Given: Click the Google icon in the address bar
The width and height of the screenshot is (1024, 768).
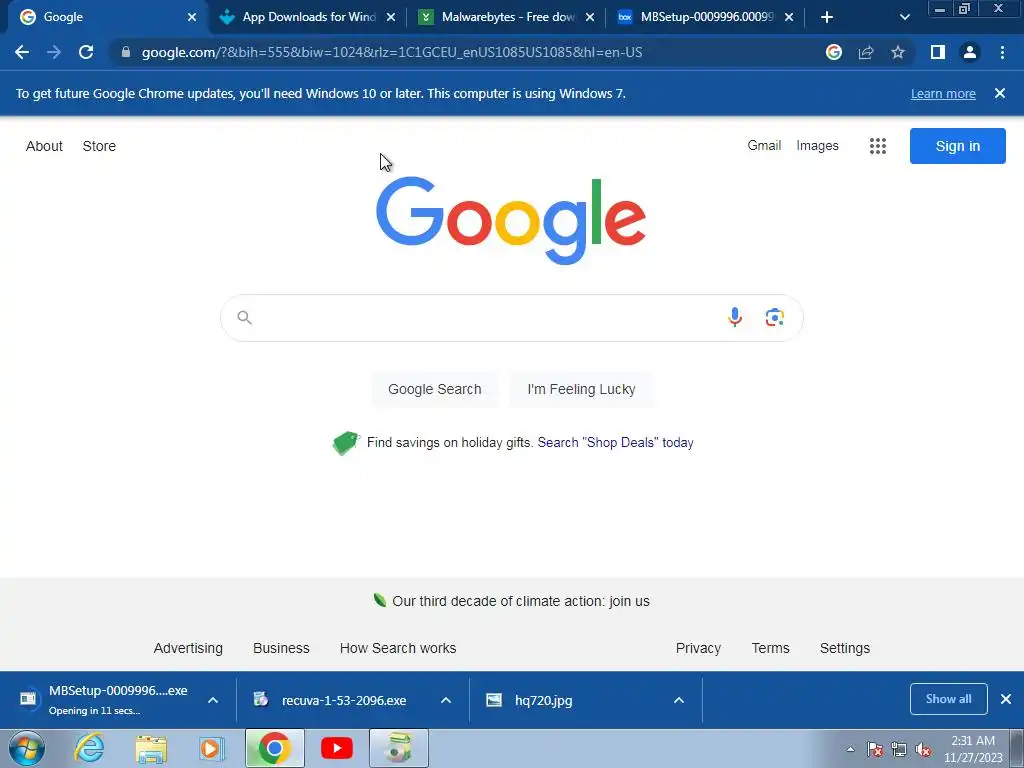Looking at the screenshot, I should click(834, 52).
